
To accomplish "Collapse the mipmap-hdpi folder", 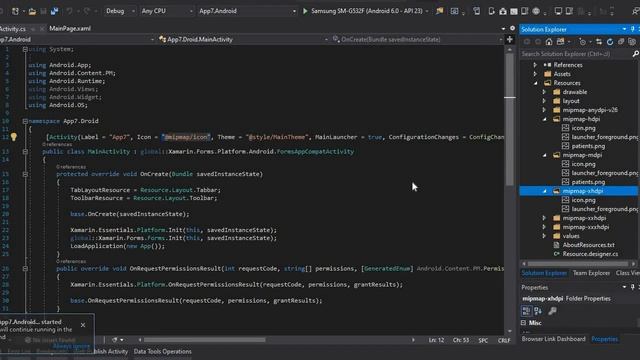I will pyautogui.click(x=544, y=119).
